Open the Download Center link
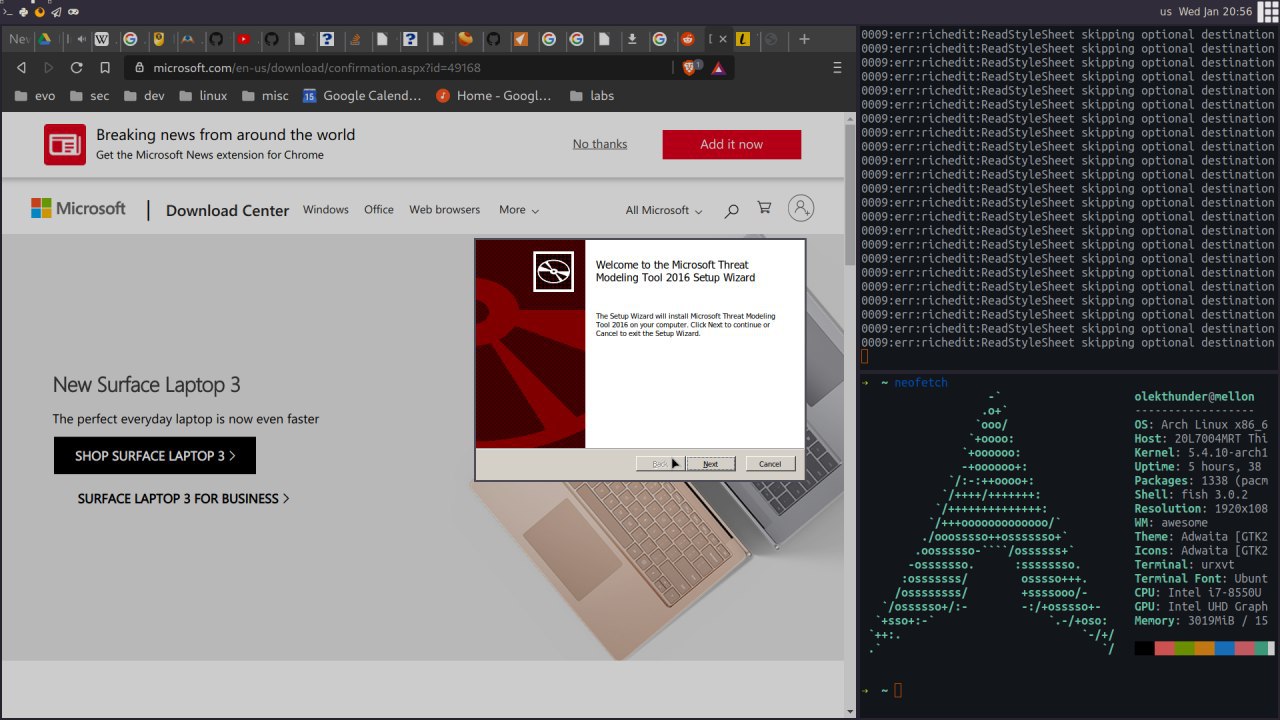This screenshot has width=1280, height=720. point(227,210)
